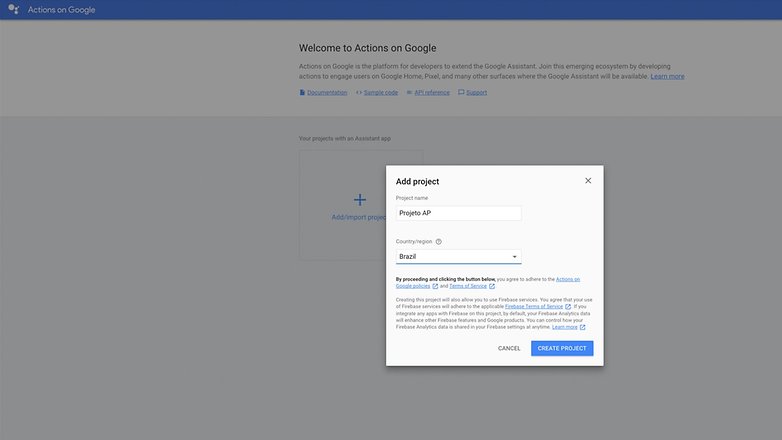Close the Add project dialog

588,181
